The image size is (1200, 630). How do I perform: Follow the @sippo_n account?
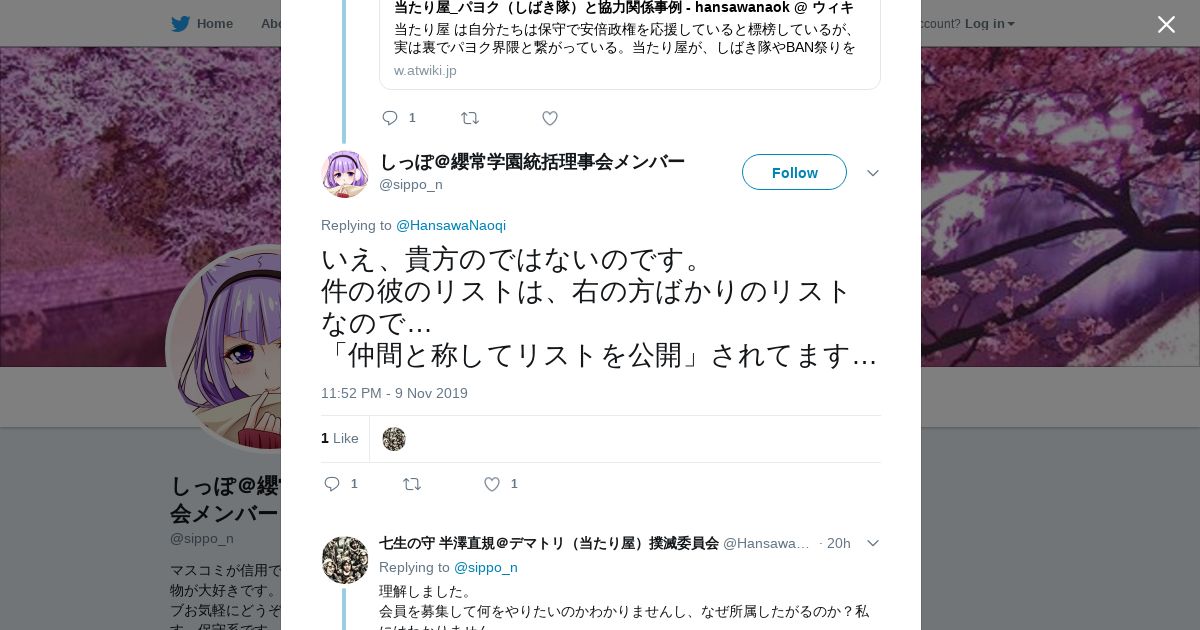(794, 172)
